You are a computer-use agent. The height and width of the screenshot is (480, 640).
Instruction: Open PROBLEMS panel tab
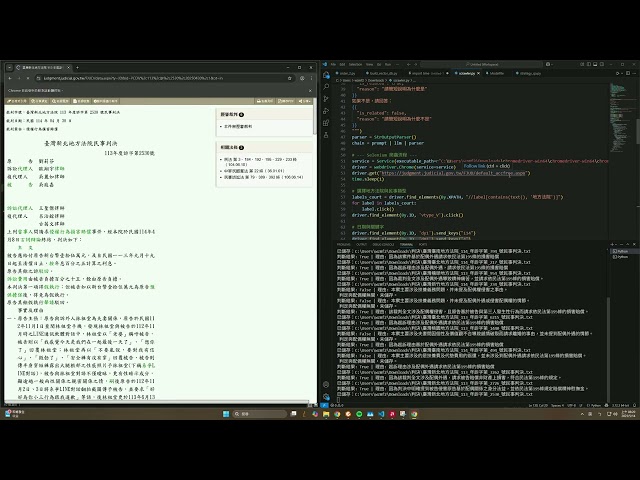[x=343, y=244]
